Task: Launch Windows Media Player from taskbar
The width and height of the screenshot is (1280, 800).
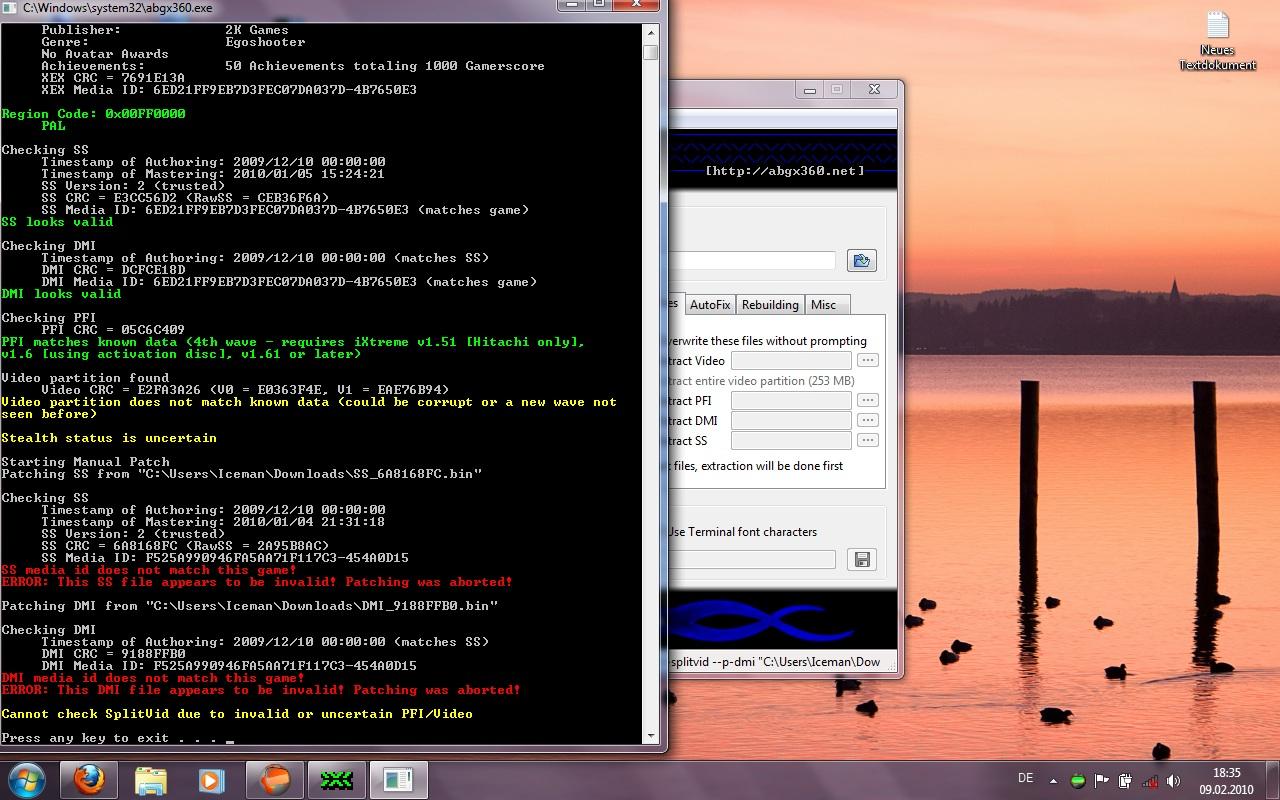Action: click(212, 779)
